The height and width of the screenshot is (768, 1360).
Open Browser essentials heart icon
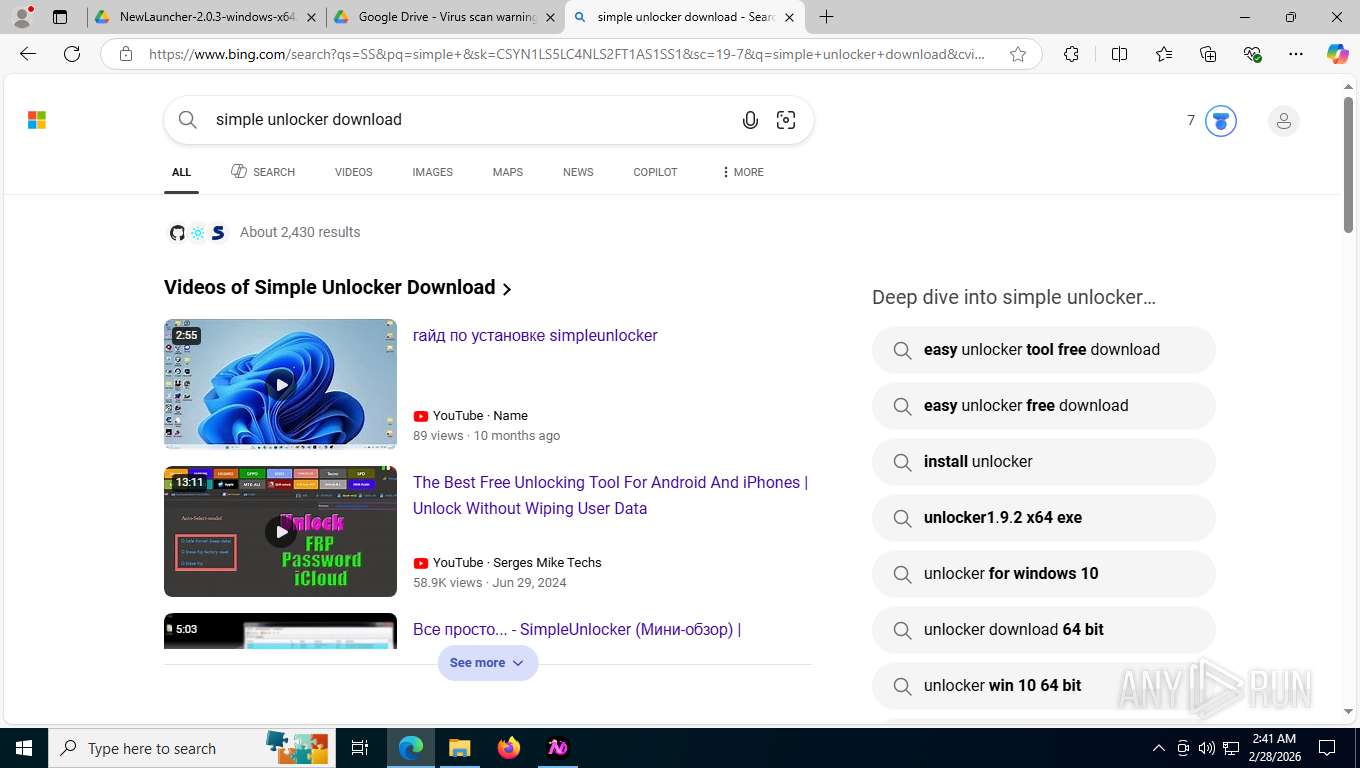tap(1252, 54)
